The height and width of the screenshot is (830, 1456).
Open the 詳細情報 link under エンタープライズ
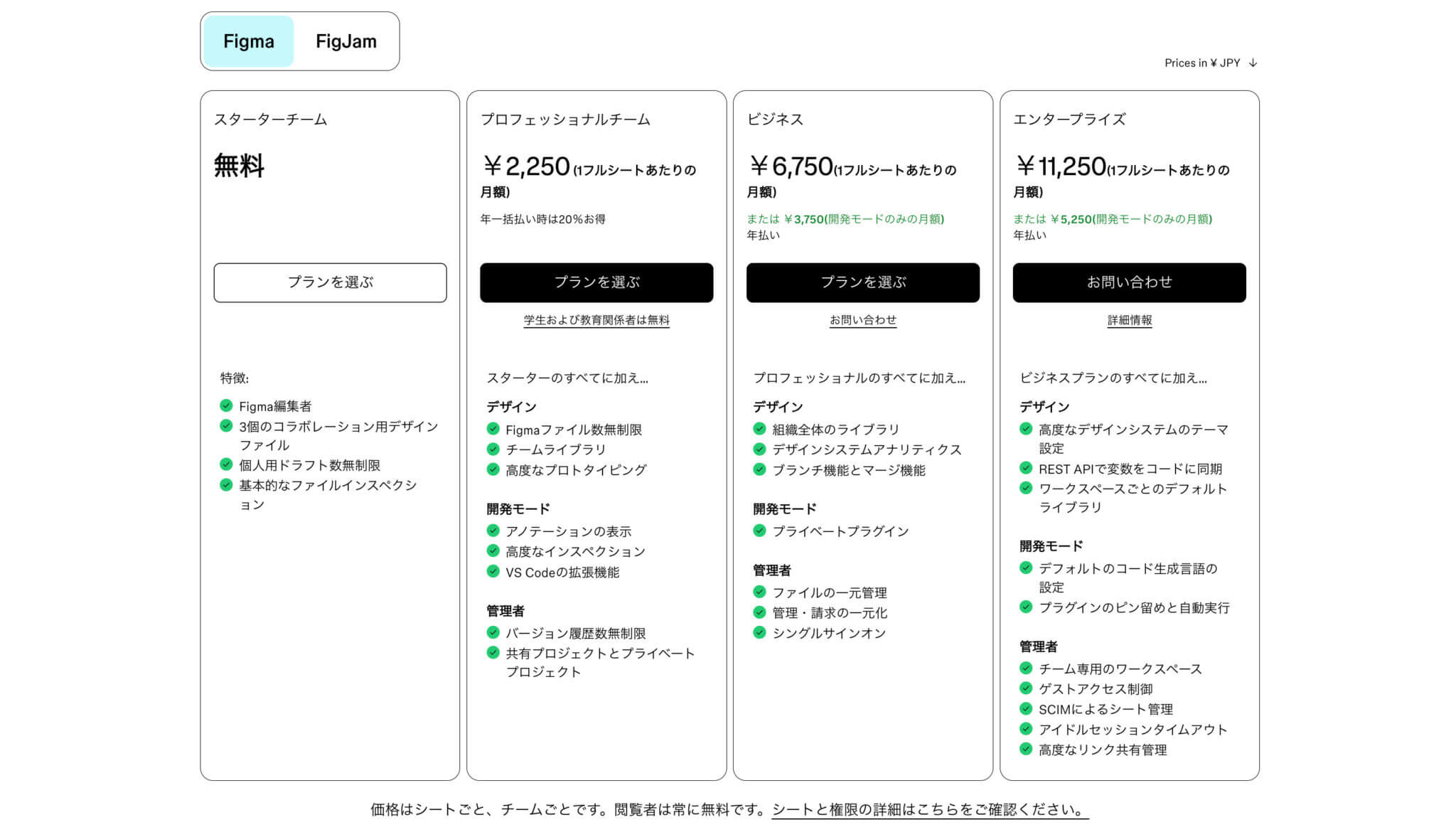[x=1129, y=320]
